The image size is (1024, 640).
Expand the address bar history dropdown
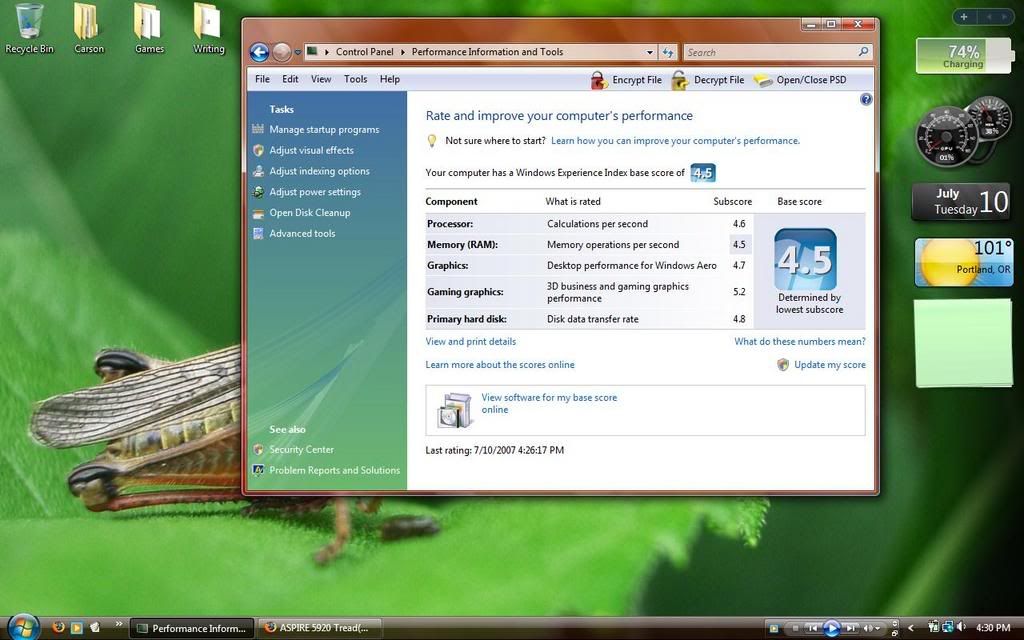[650, 52]
